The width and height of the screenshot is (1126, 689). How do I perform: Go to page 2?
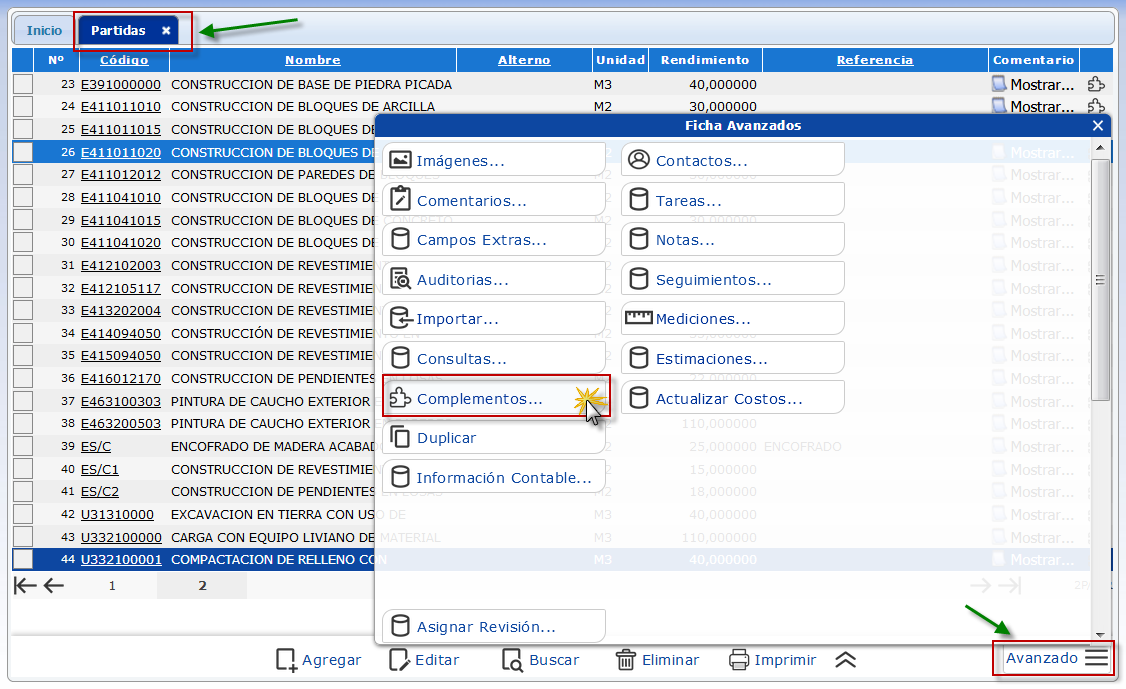(203, 586)
